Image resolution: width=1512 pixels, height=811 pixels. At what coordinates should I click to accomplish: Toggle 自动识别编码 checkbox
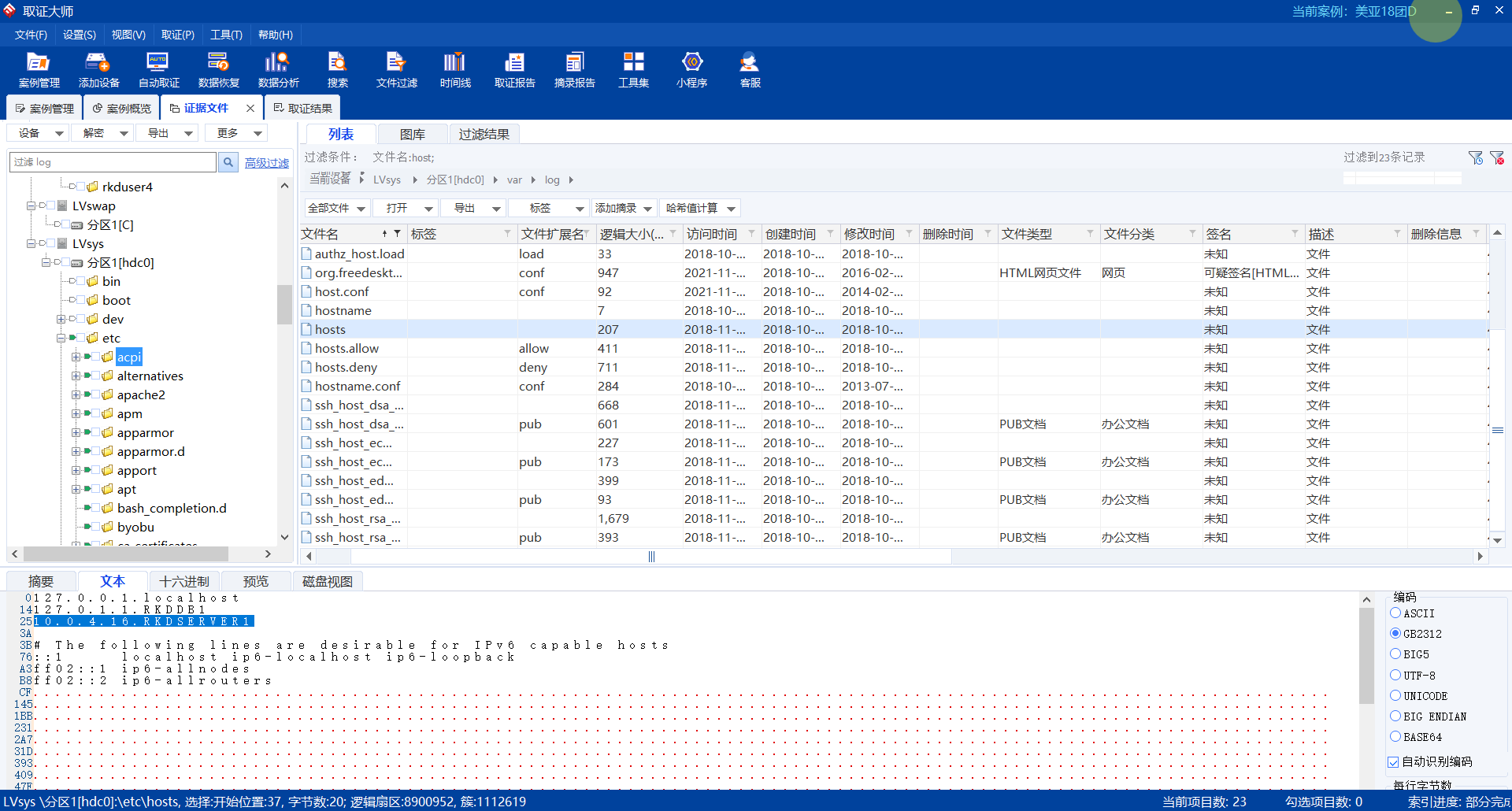tap(1393, 761)
